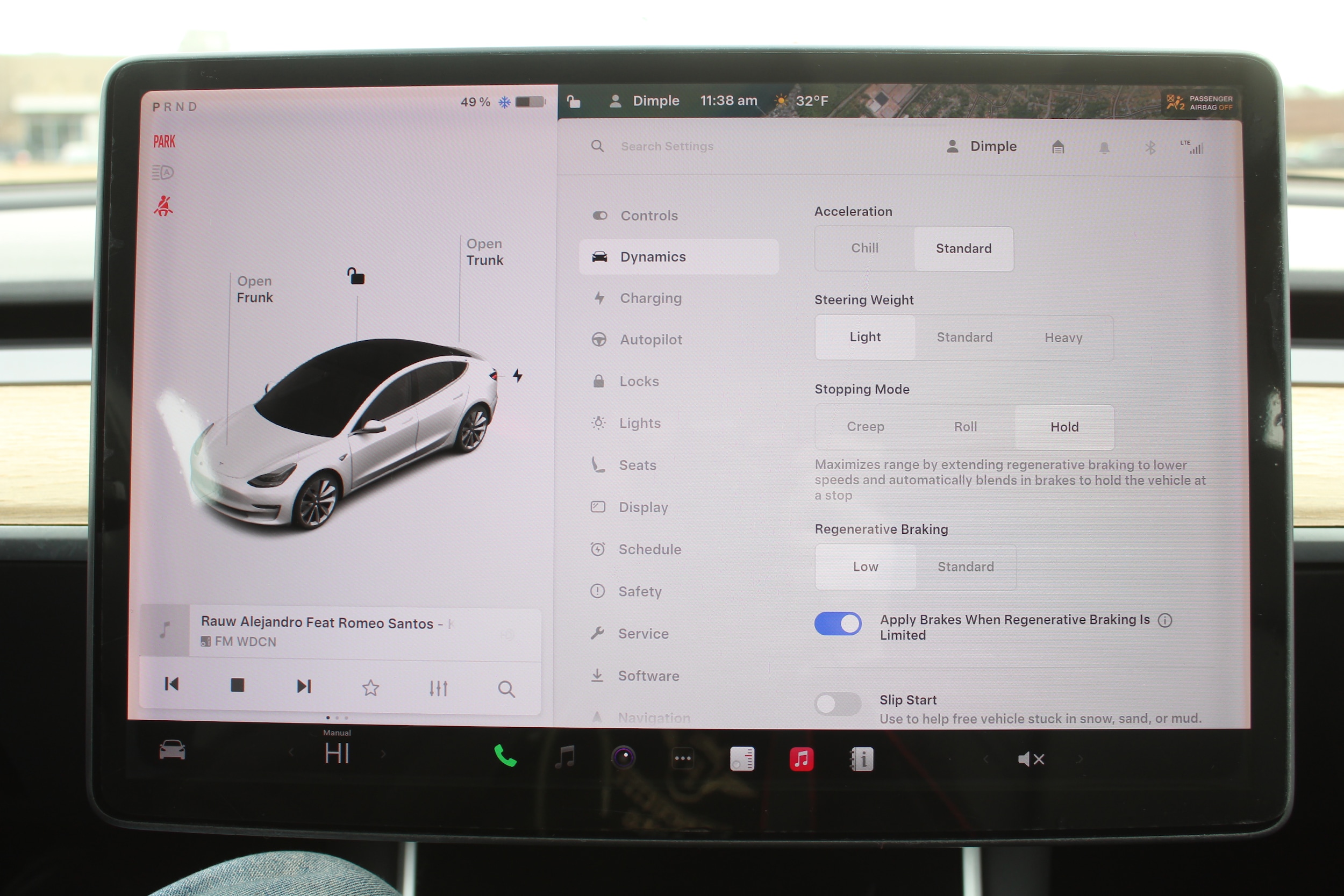The image size is (1344, 896).
Task: Unmute the volume speaker icon
Action: pos(1030,759)
